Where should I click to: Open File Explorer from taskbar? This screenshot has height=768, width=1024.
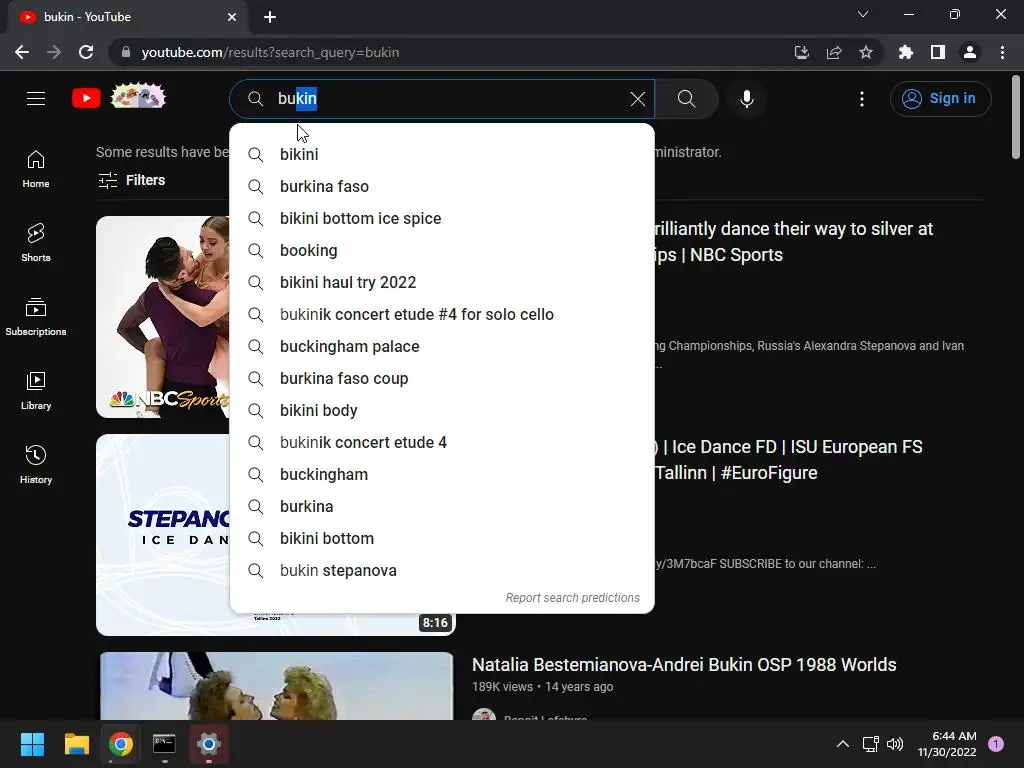pyautogui.click(x=76, y=744)
